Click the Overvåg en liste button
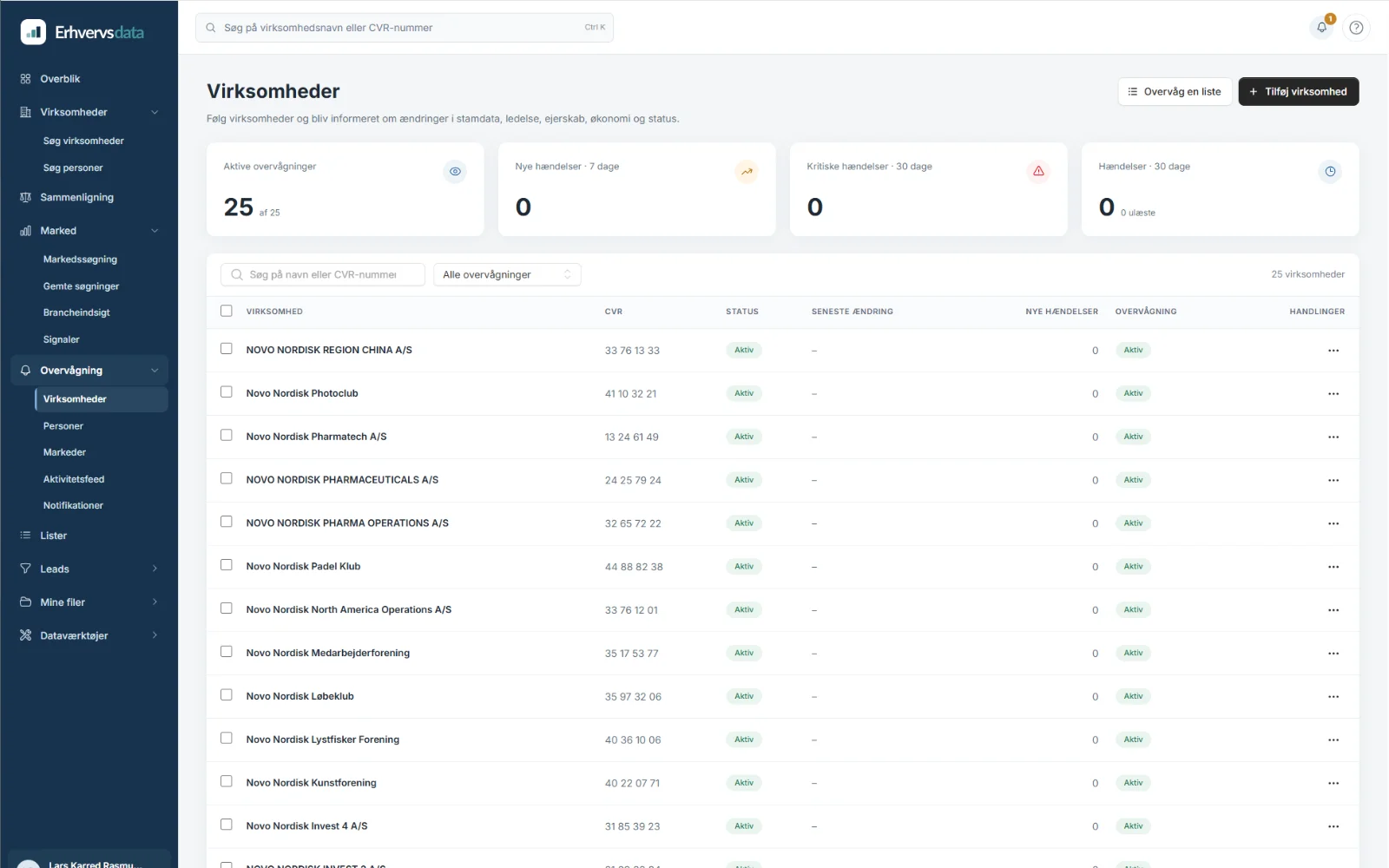The width and height of the screenshot is (1389, 868). (x=1175, y=92)
